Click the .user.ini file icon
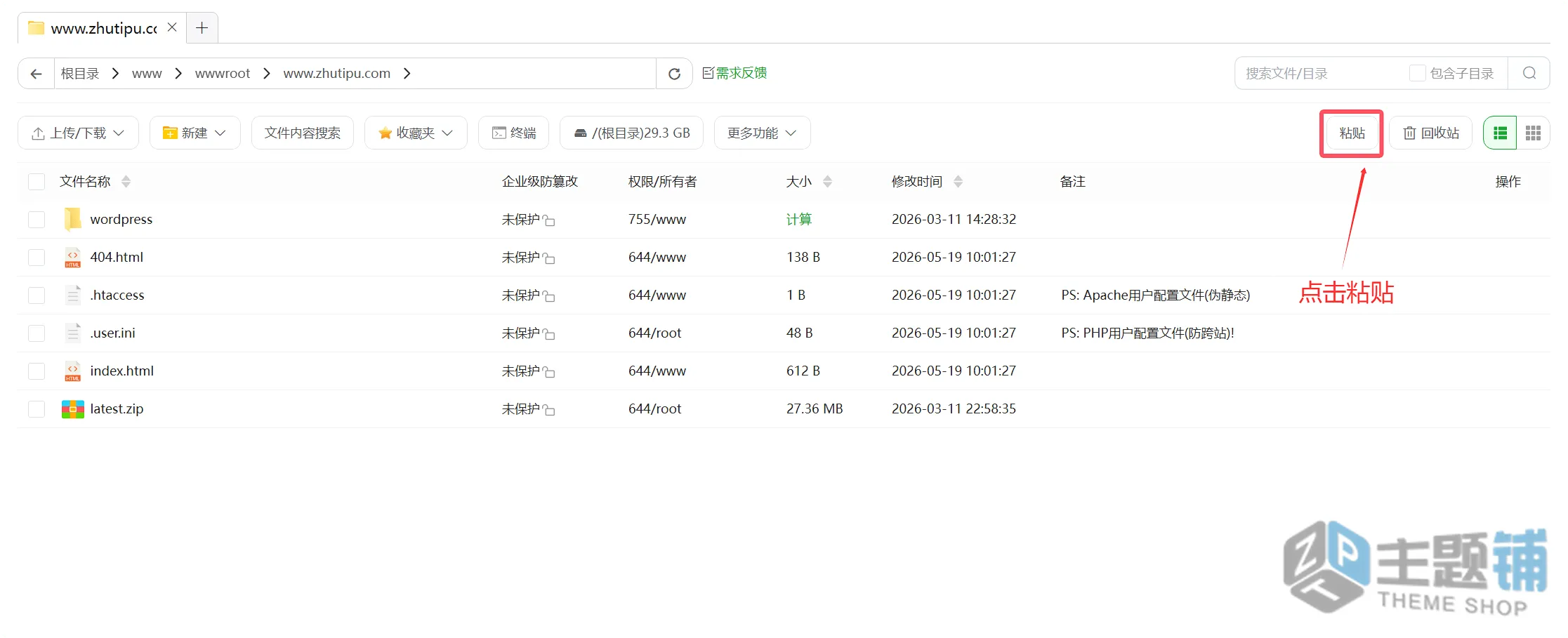1568x638 pixels. tap(73, 333)
